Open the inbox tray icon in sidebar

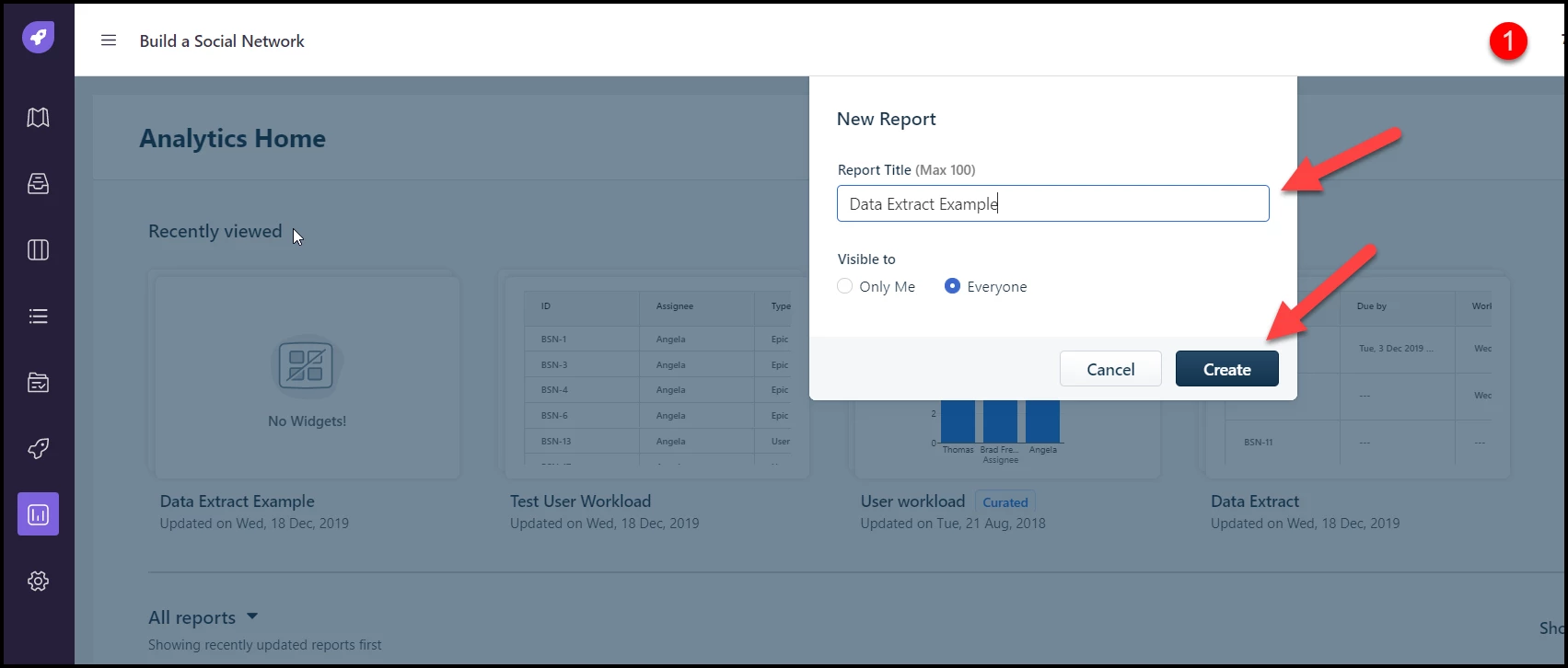pos(38,184)
